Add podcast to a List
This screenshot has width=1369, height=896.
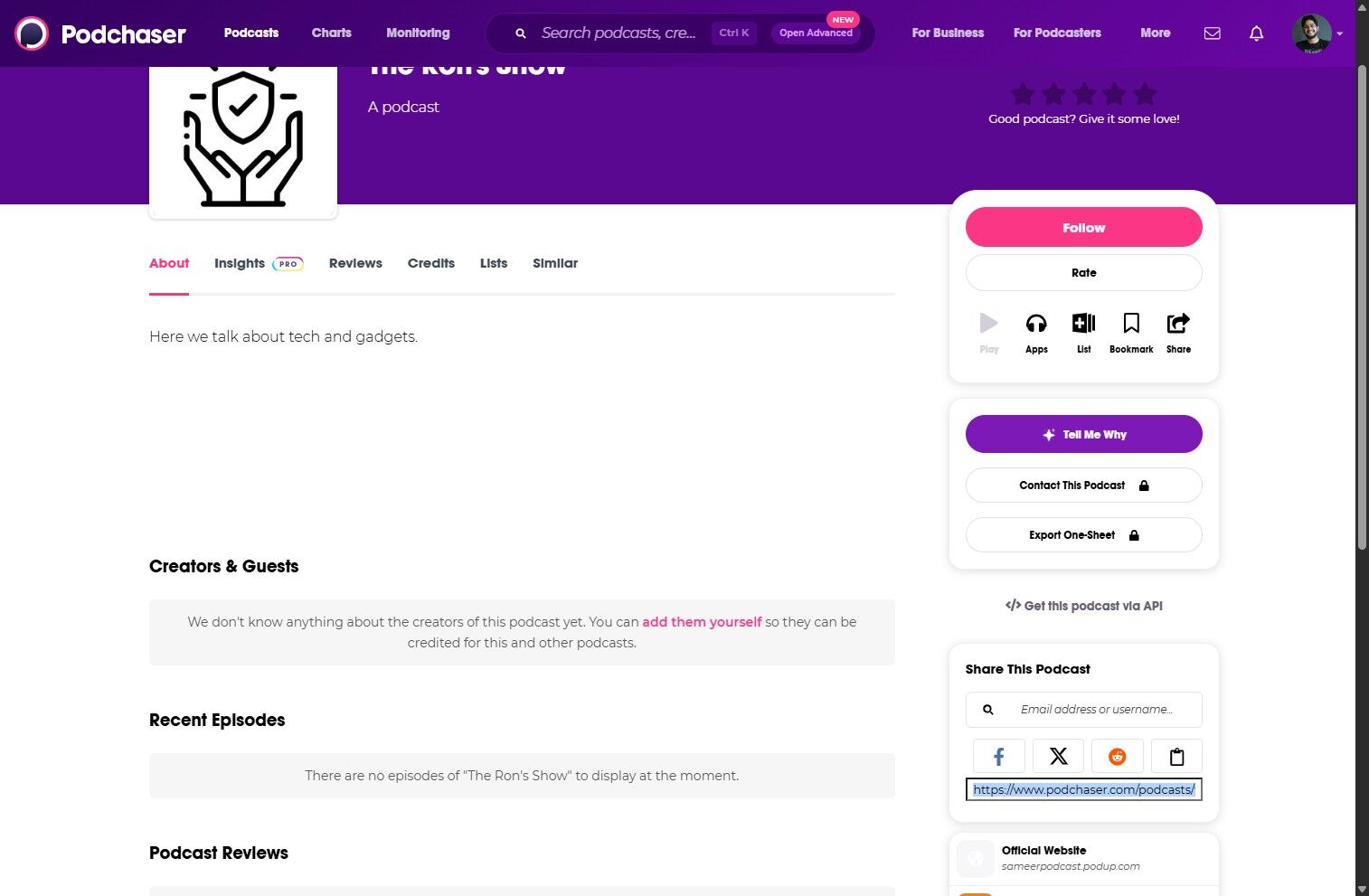[x=1083, y=325]
